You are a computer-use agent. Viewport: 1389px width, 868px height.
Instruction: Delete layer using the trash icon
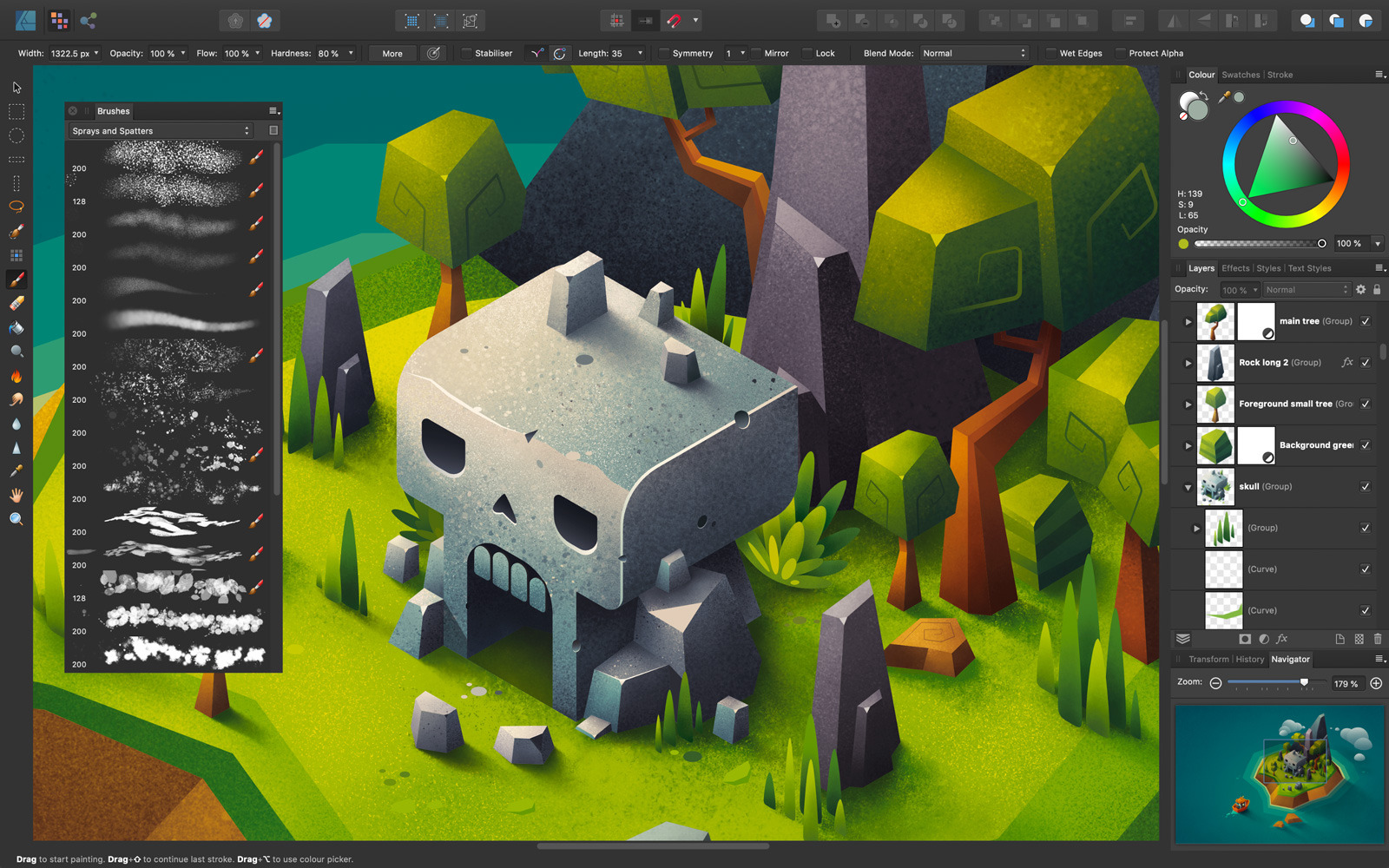(1378, 639)
